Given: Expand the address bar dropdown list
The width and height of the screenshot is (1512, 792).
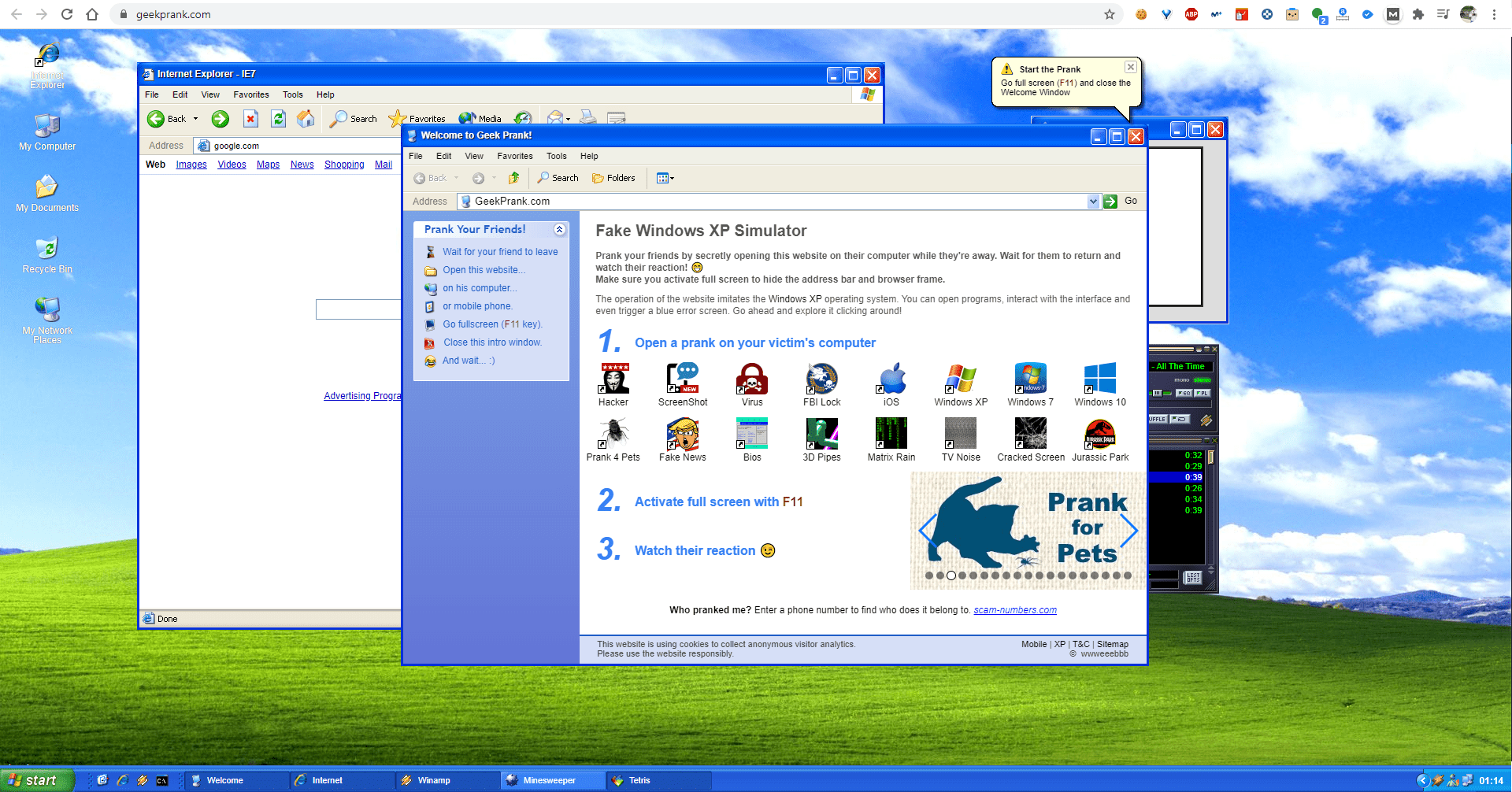Looking at the screenshot, I should click(1093, 201).
